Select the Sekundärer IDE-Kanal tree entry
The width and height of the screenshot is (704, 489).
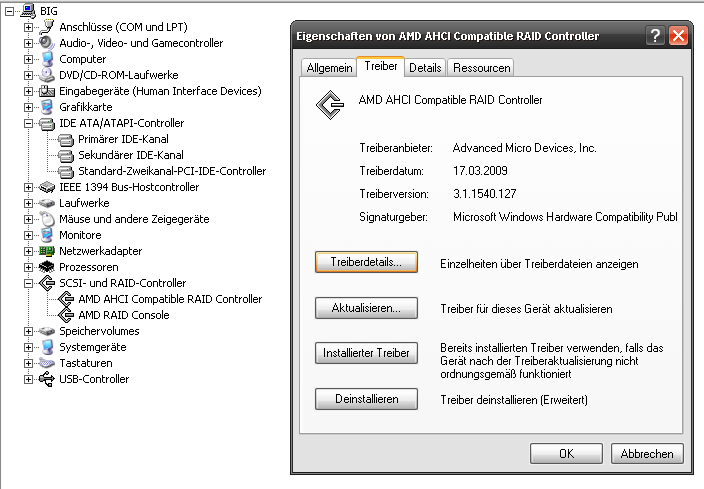(131, 155)
